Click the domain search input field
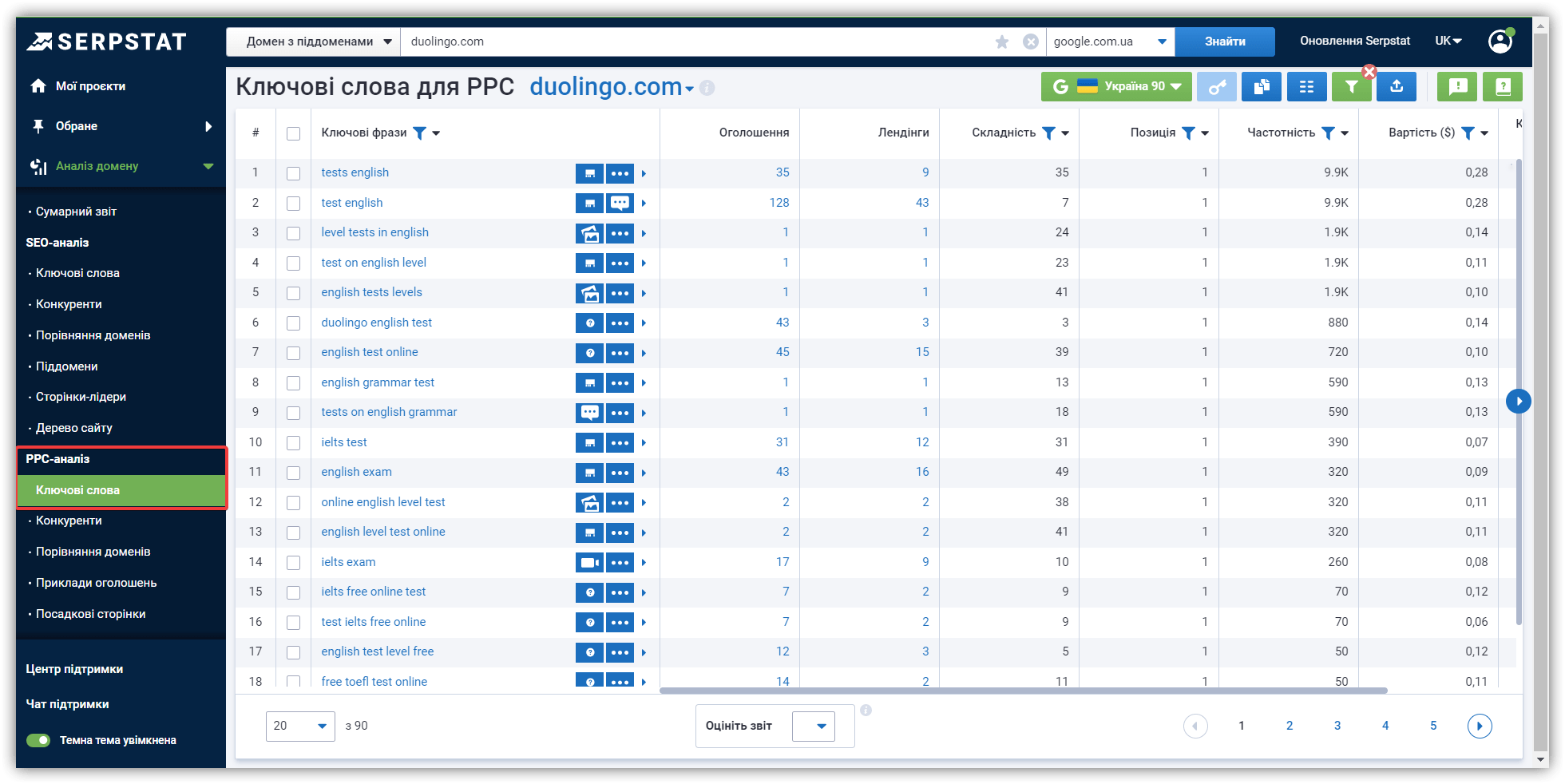Viewport: 1565px width, 784px height. [x=696, y=42]
